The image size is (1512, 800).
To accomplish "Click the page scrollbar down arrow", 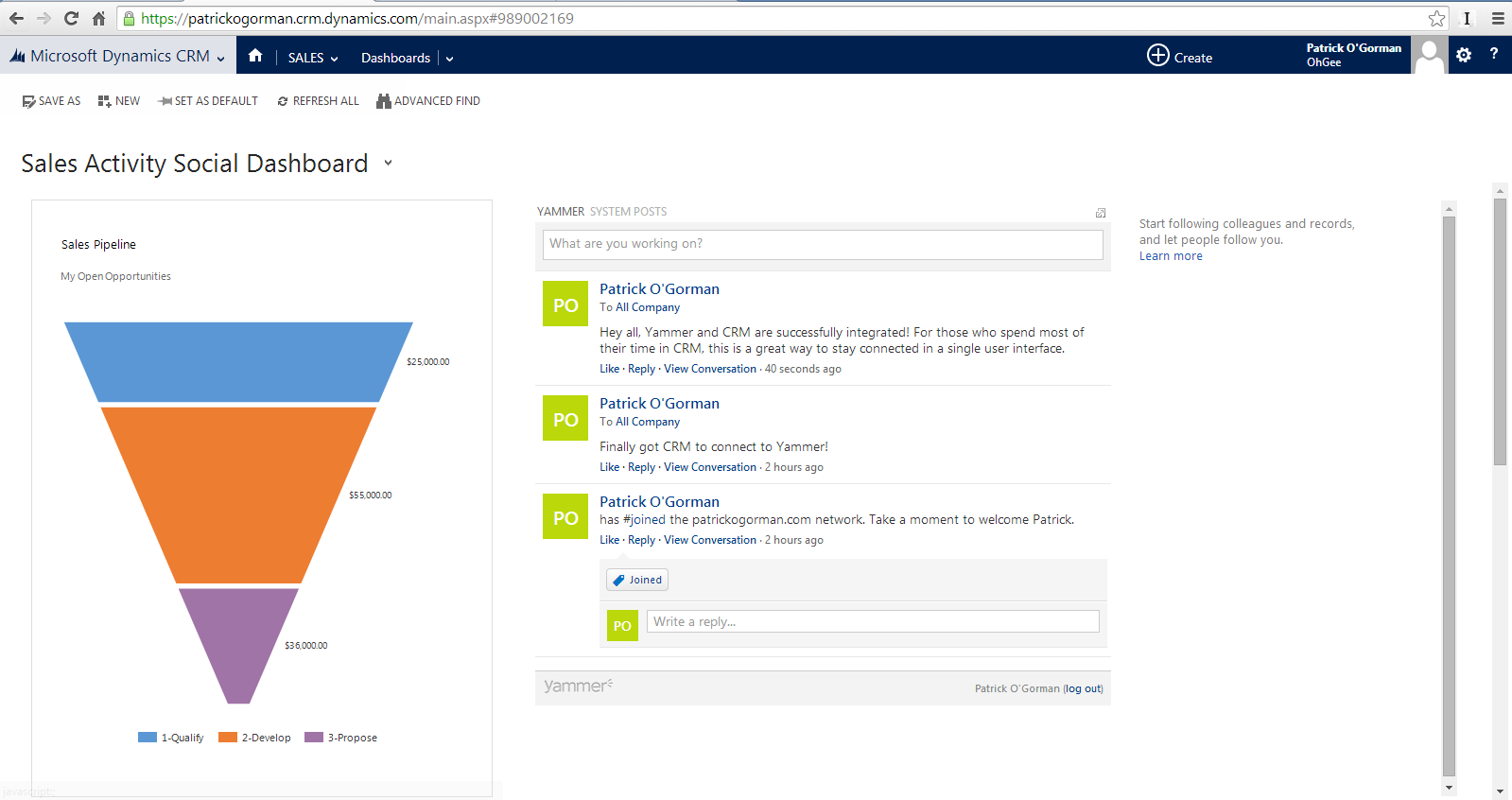I will (1500, 791).
